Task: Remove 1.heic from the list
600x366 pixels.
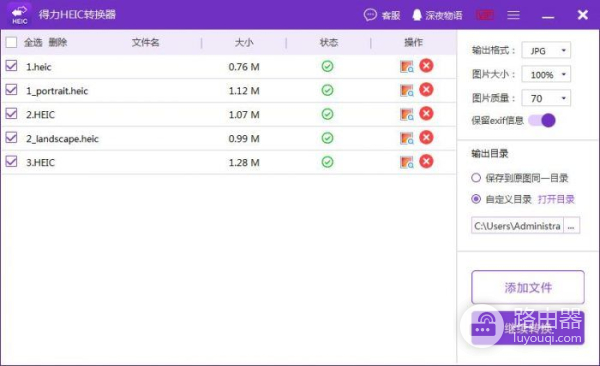Action: coord(426,66)
